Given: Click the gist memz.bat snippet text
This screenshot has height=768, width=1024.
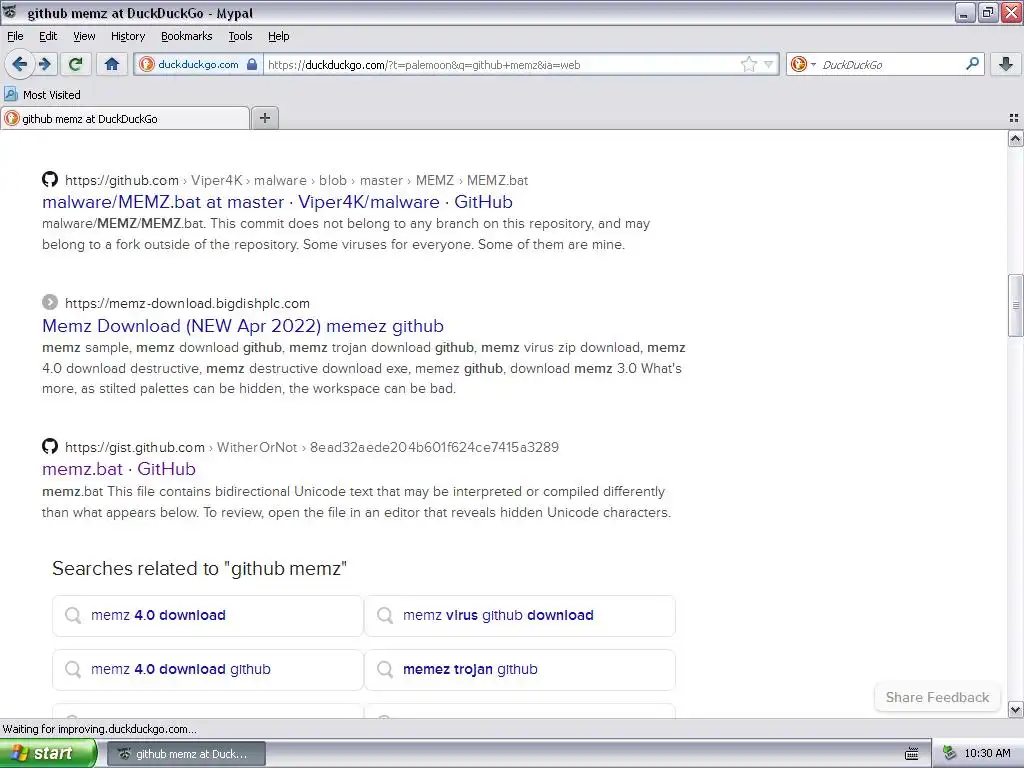Looking at the screenshot, I should (x=357, y=502).
